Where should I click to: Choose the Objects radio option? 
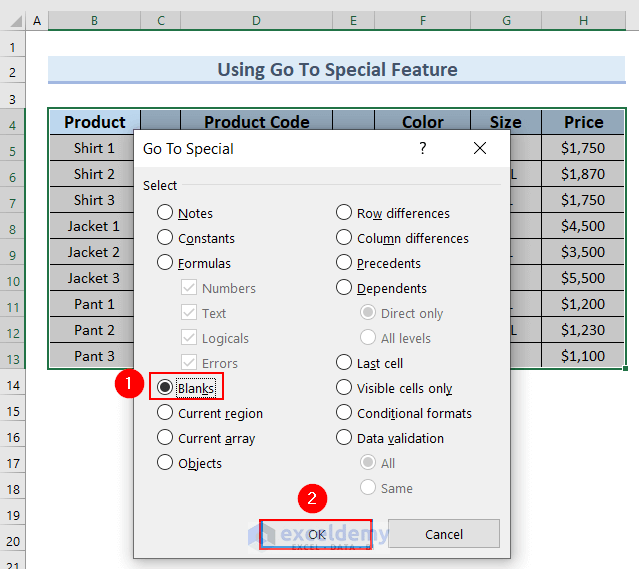(x=189, y=463)
